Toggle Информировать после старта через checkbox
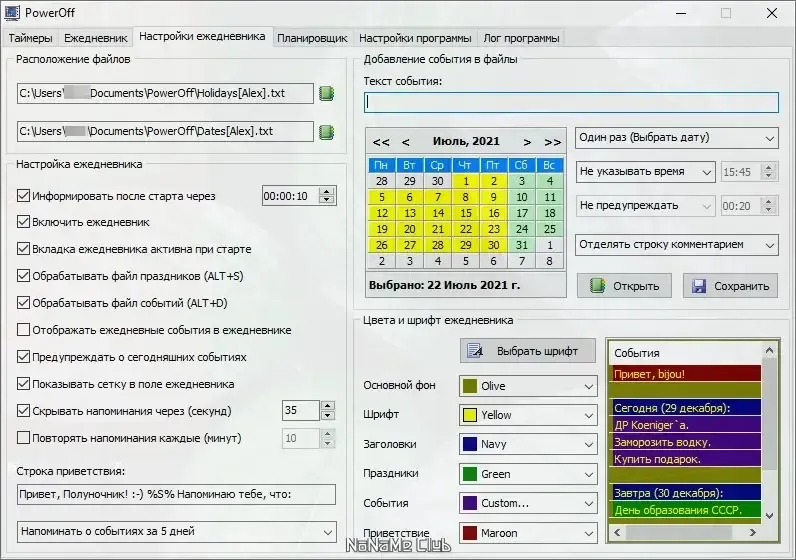Viewport: 796px width, 560px height. (23, 195)
